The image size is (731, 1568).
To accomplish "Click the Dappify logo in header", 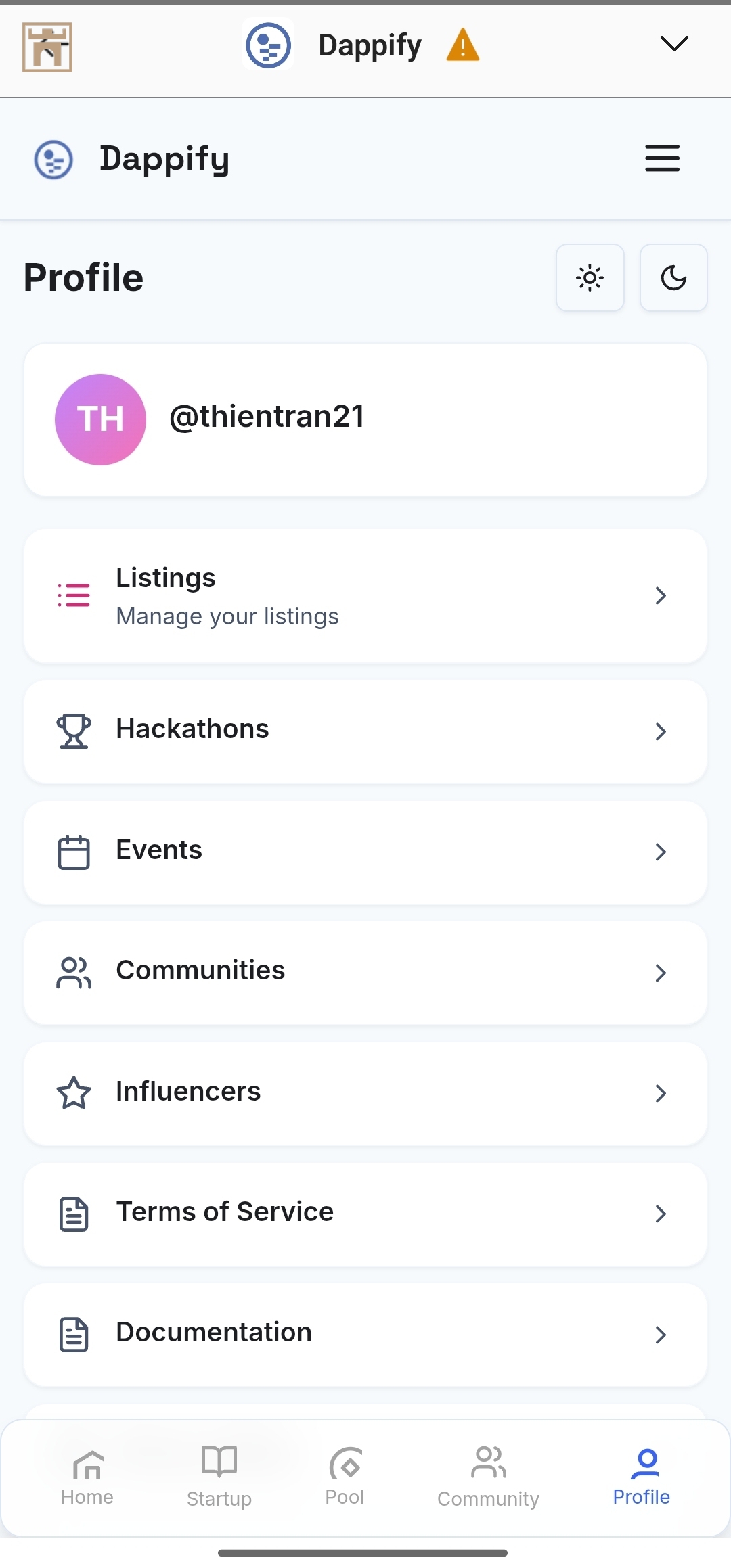I will point(54,160).
